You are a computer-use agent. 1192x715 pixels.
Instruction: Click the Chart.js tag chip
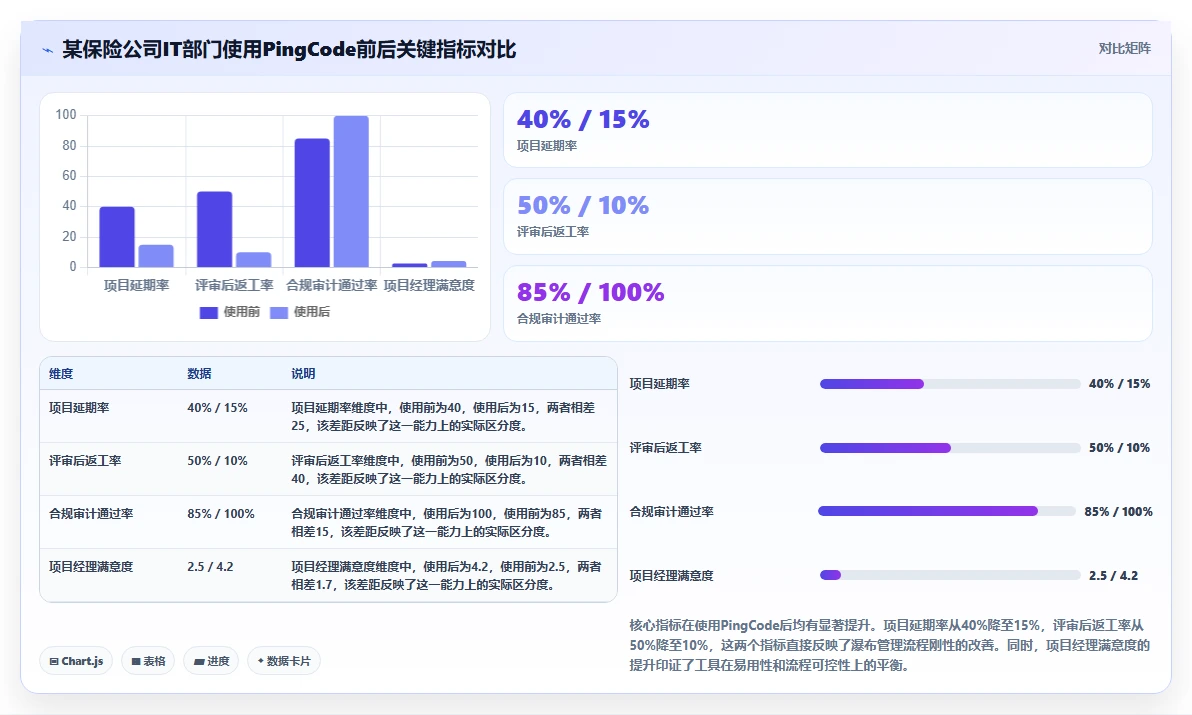click(76, 661)
